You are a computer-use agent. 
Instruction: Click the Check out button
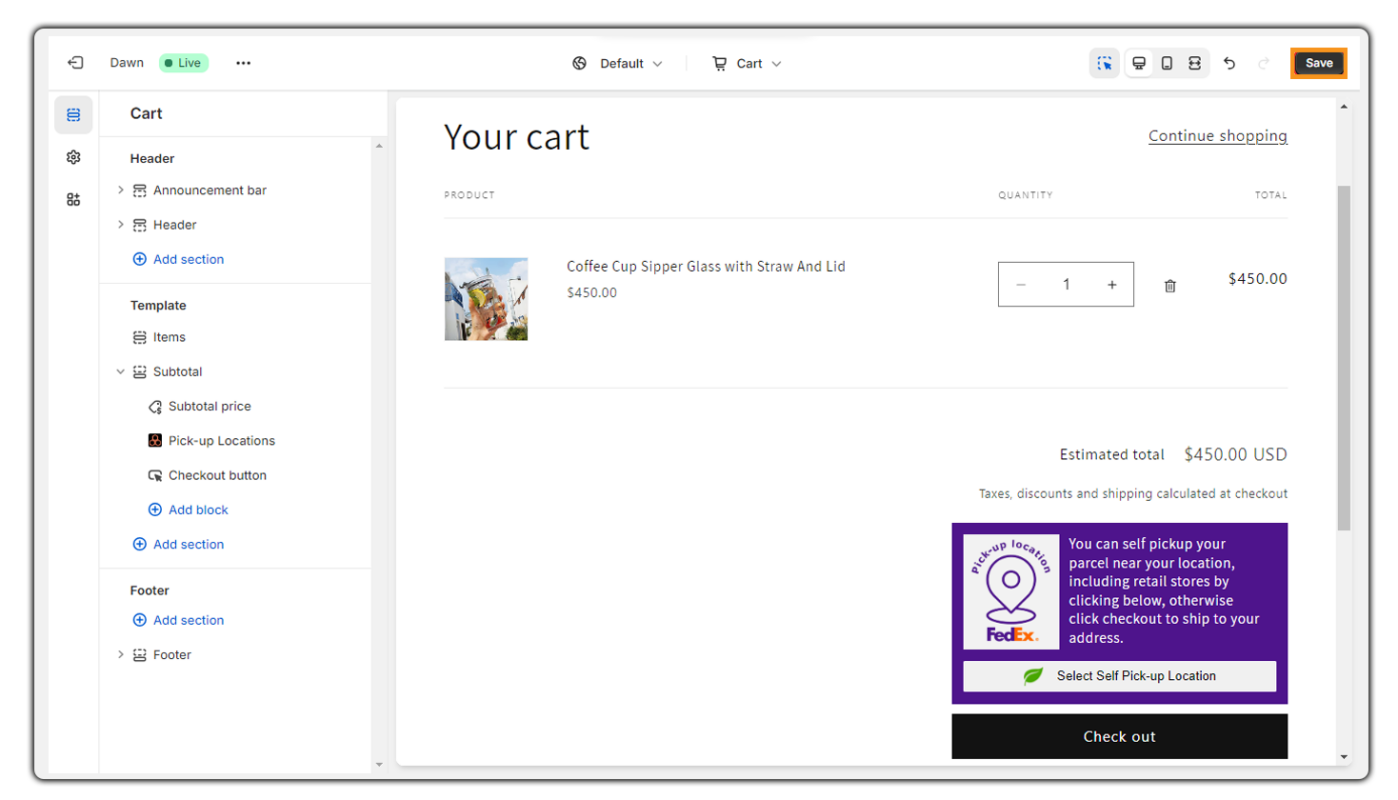coord(1119,736)
